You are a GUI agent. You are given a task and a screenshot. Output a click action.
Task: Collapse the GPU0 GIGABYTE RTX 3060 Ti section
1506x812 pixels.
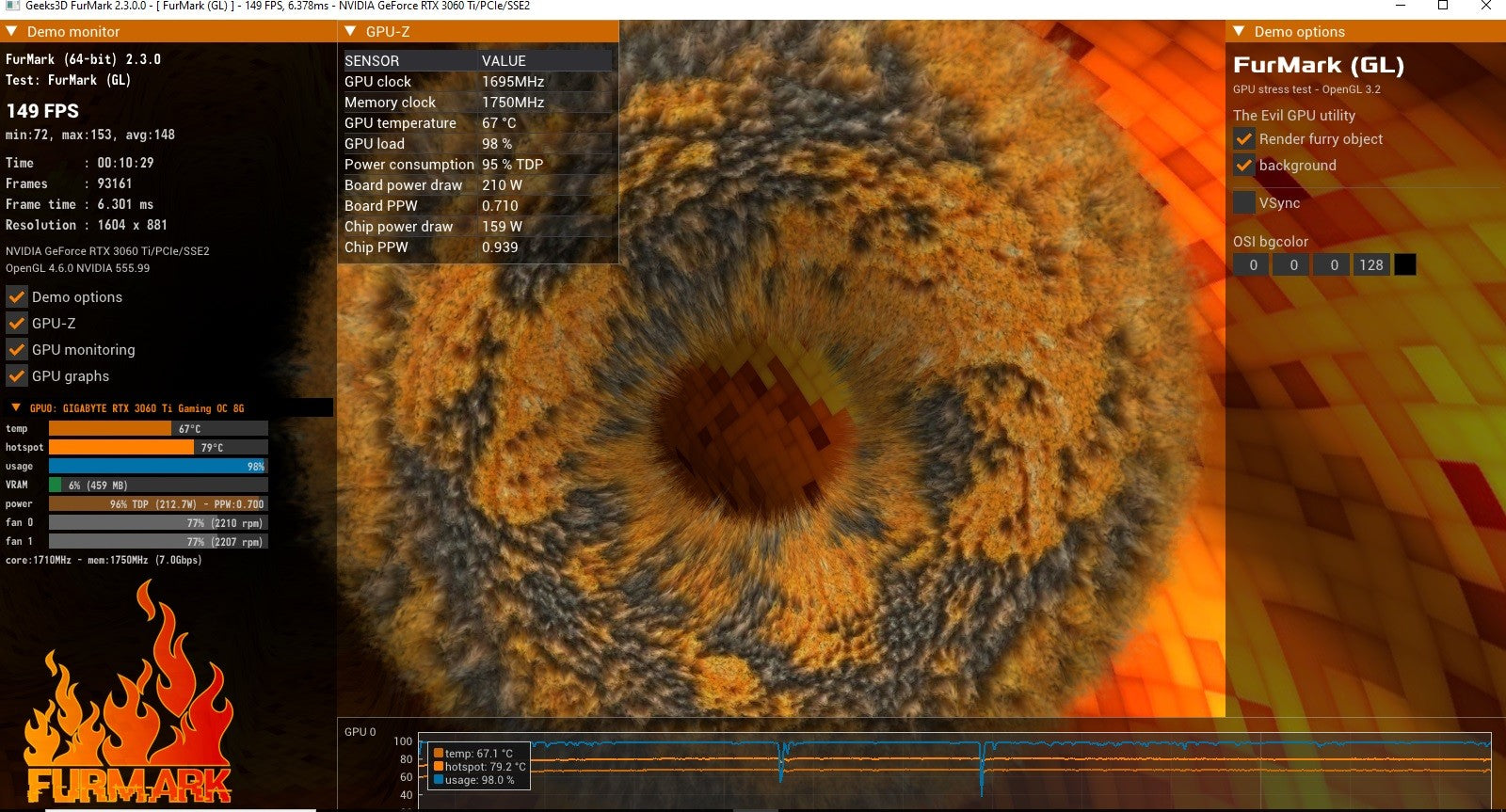[16, 408]
